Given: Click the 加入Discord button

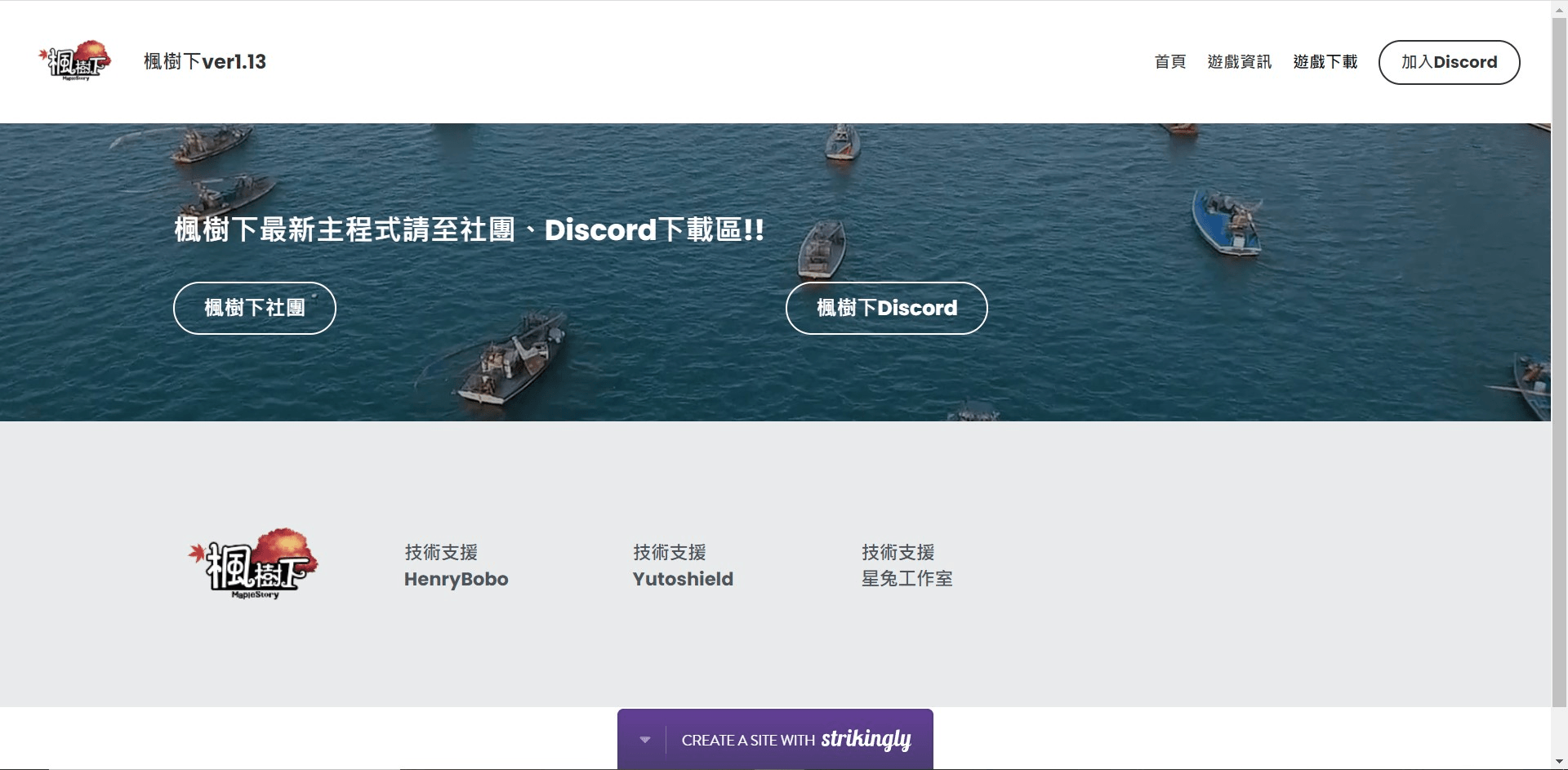Looking at the screenshot, I should [1449, 62].
